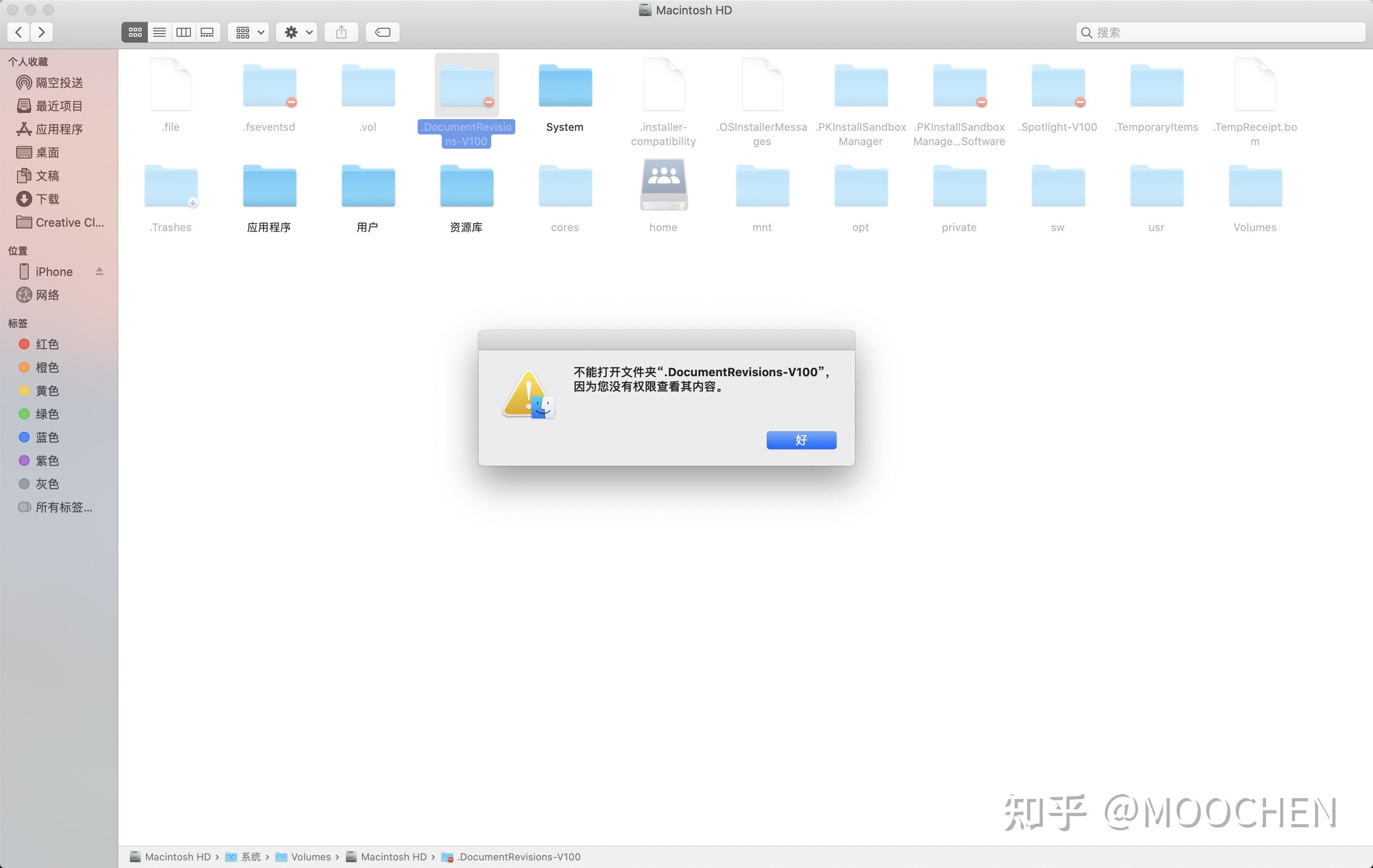
Task: Select Network (网络) in the sidebar
Action: click(47, 295)
